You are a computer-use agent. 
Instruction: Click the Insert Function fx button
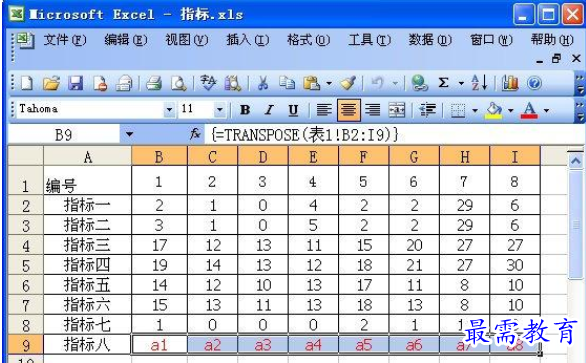195,134
